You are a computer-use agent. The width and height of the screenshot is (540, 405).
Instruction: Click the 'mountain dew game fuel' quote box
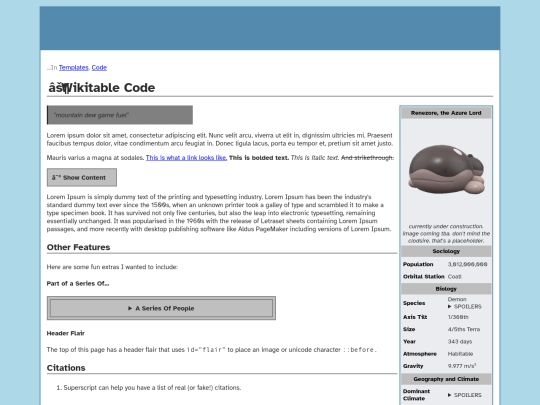click(x=120, y=115)
